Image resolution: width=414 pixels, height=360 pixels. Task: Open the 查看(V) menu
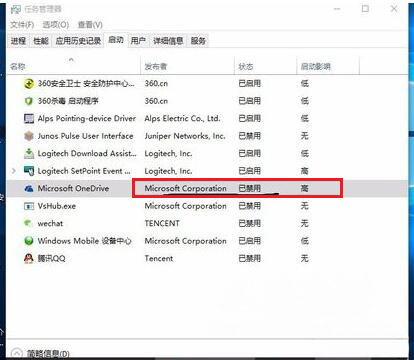tap(90, 25)
